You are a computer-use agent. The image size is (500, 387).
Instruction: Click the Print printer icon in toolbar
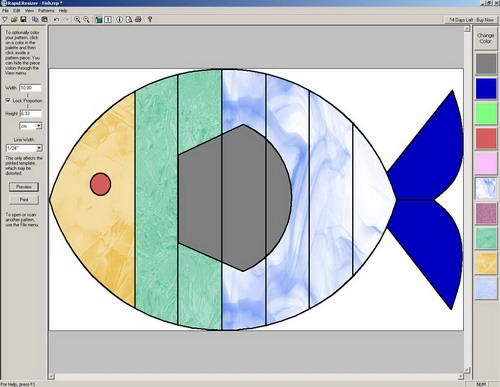(138, 20)
